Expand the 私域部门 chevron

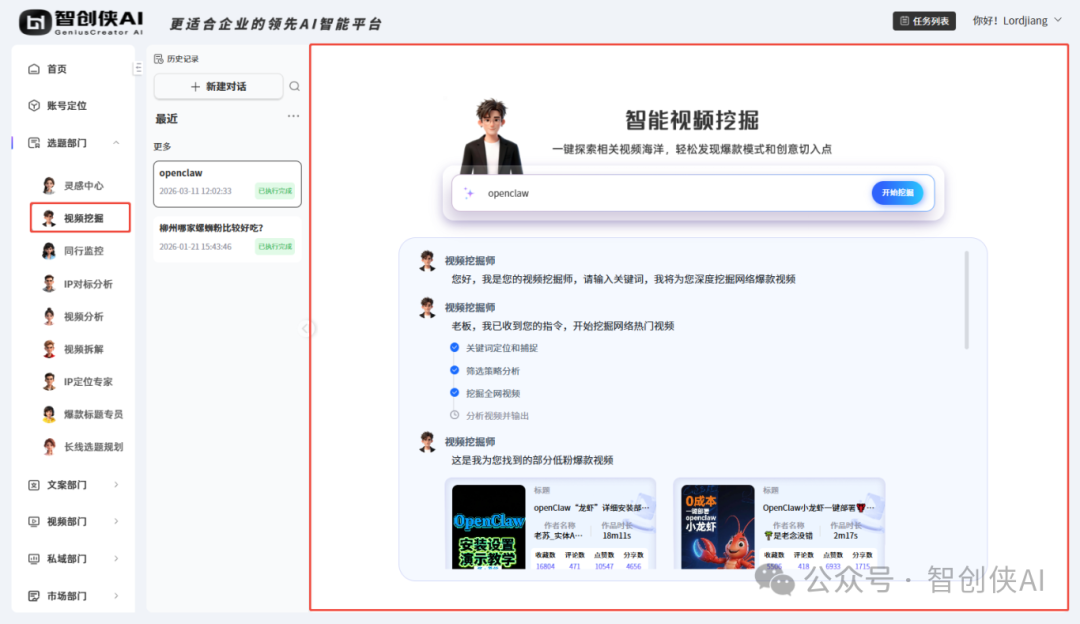[116, 559]
